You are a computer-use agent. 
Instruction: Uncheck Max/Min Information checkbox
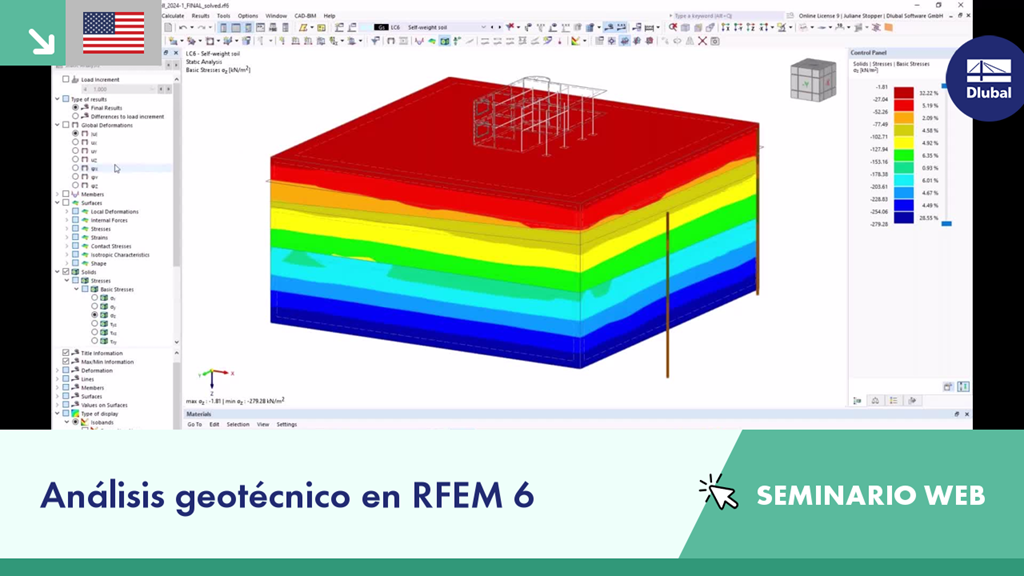(x=65, y=361)
